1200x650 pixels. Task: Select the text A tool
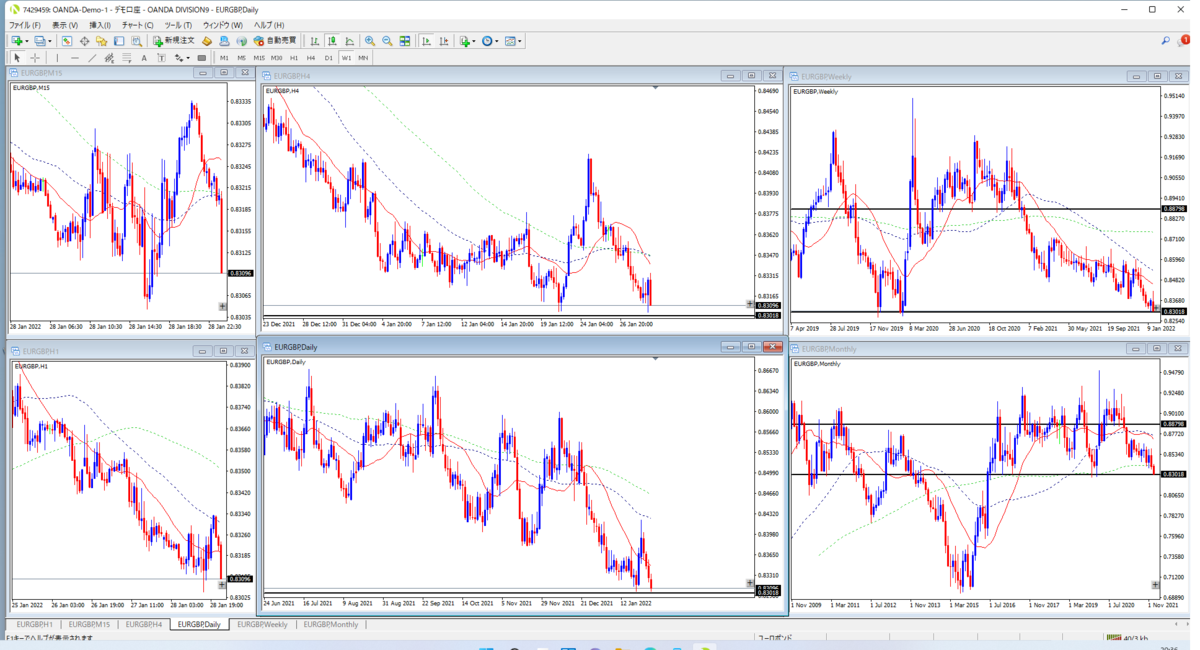144,58
